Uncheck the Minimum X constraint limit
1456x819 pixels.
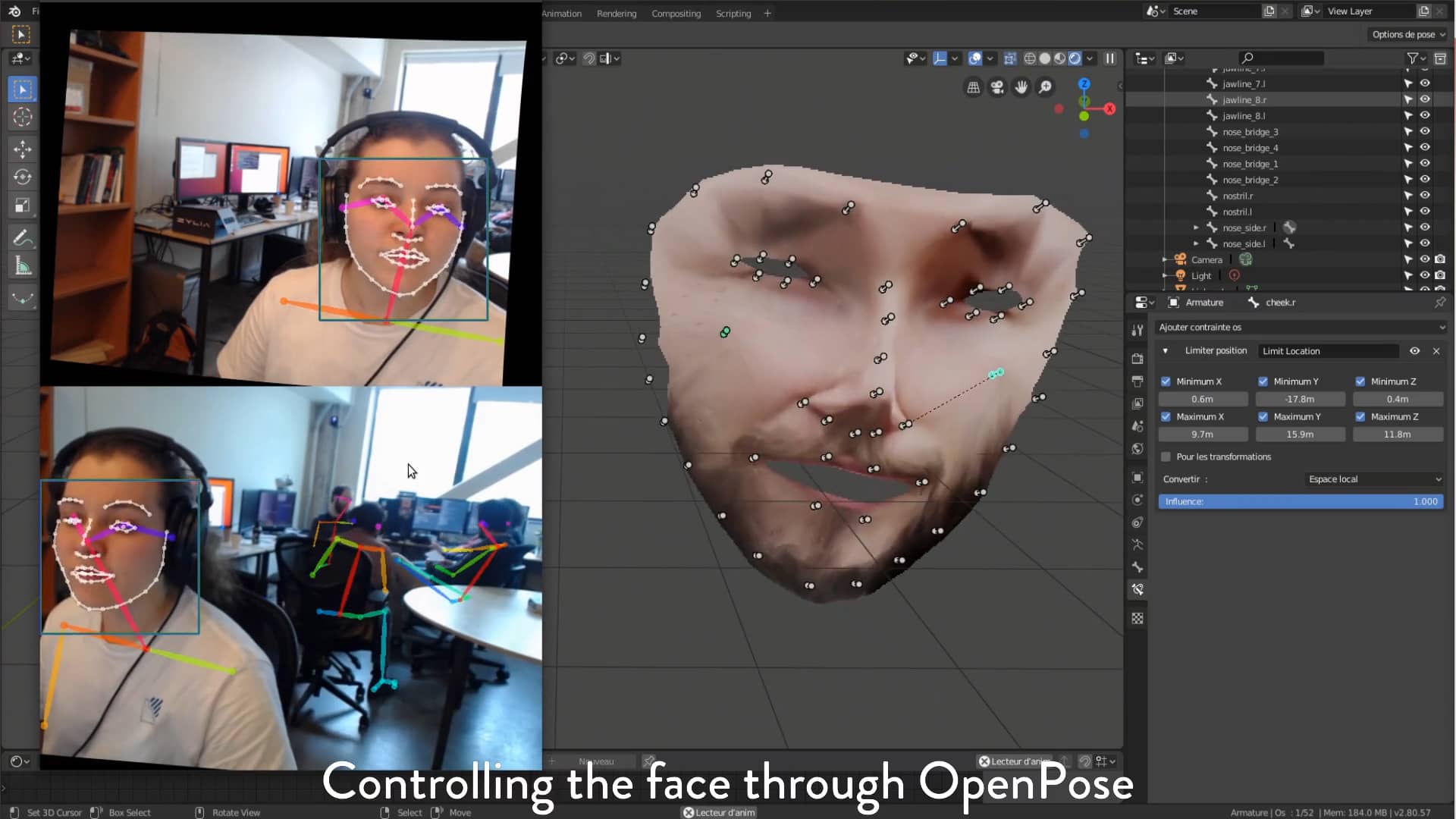pyautogui.click(x=1166, y=381)
